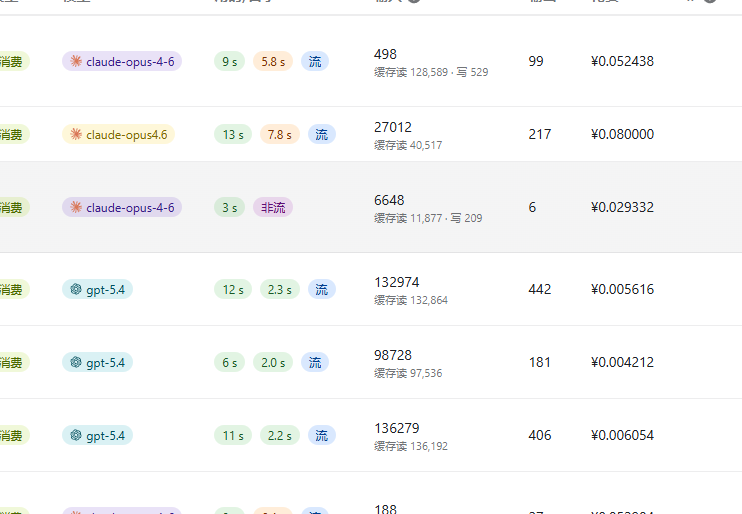Select the gpt-5.4 tag in the ¥0.006054 row
742x514 pixels.
(97, 435)
